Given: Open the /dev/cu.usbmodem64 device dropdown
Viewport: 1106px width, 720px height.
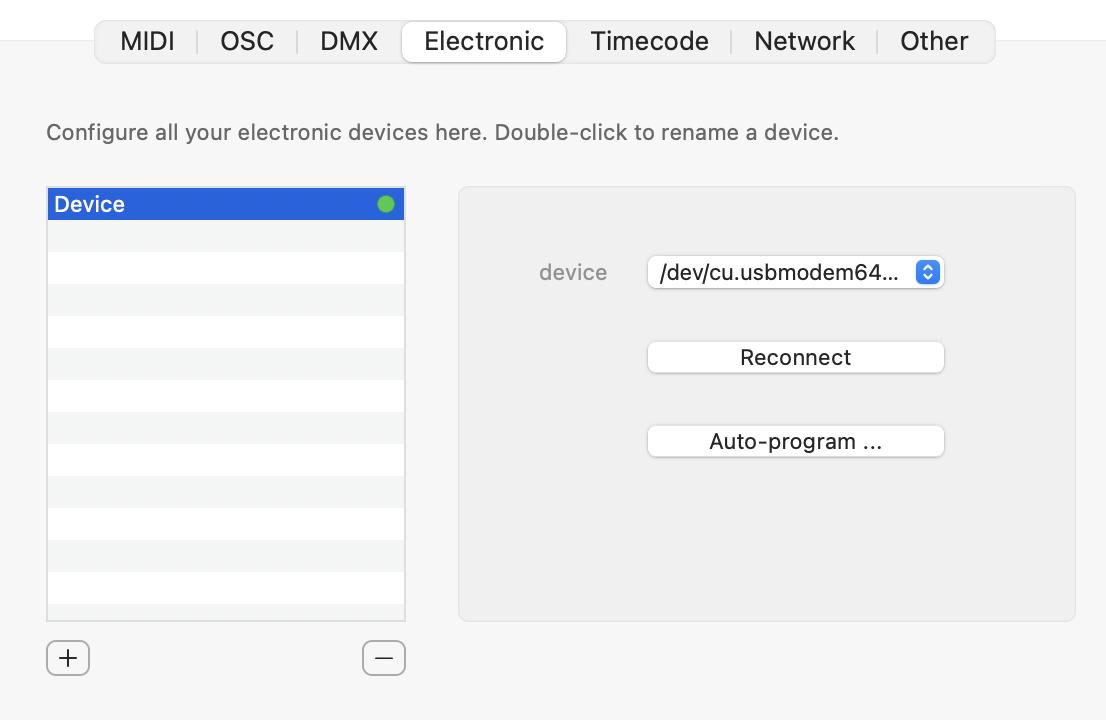Looking at the screenshot, I should point(796,272).
